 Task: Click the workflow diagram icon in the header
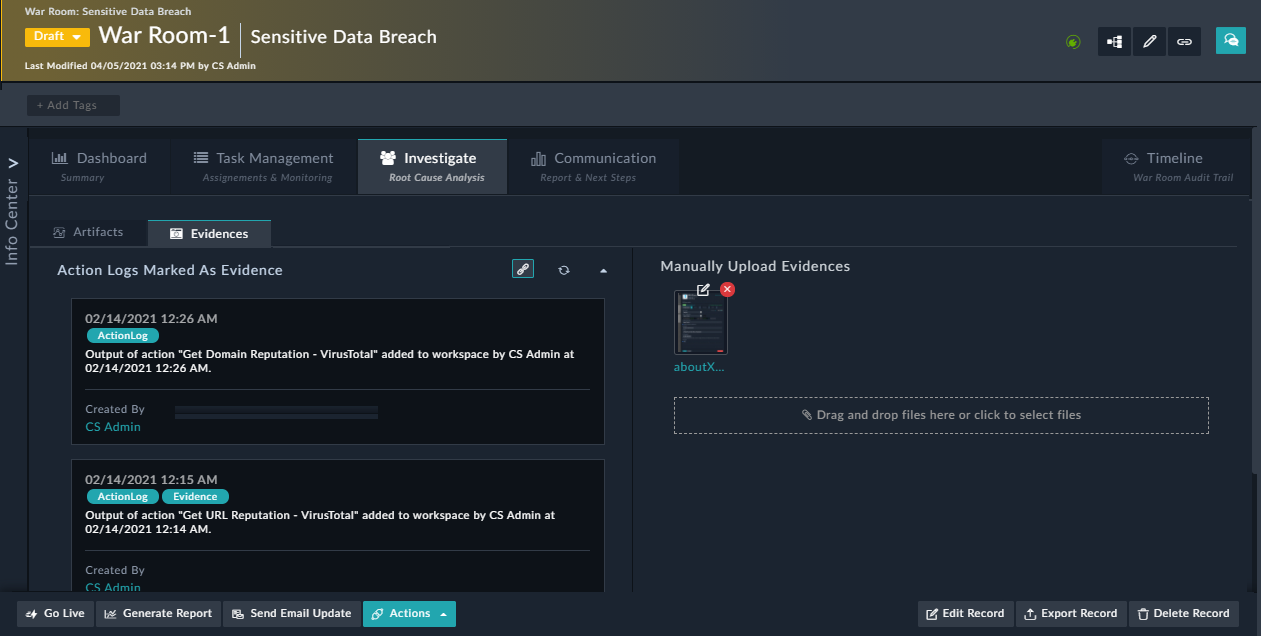click(x=1114, y=41)
